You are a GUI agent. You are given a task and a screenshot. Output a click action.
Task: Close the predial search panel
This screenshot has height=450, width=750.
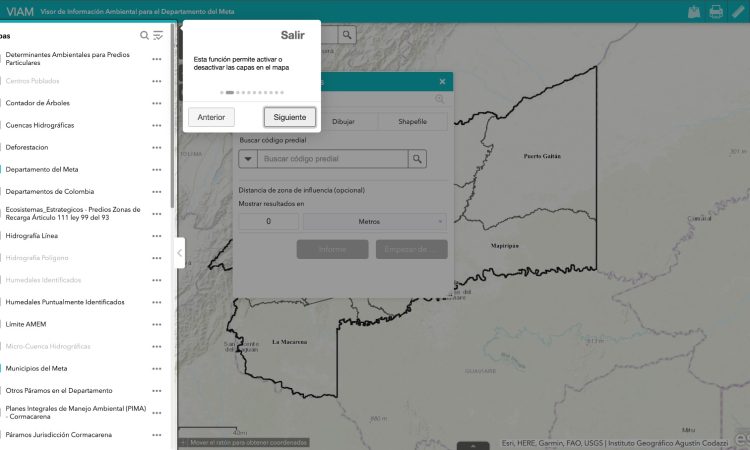(x=442, y=81)
